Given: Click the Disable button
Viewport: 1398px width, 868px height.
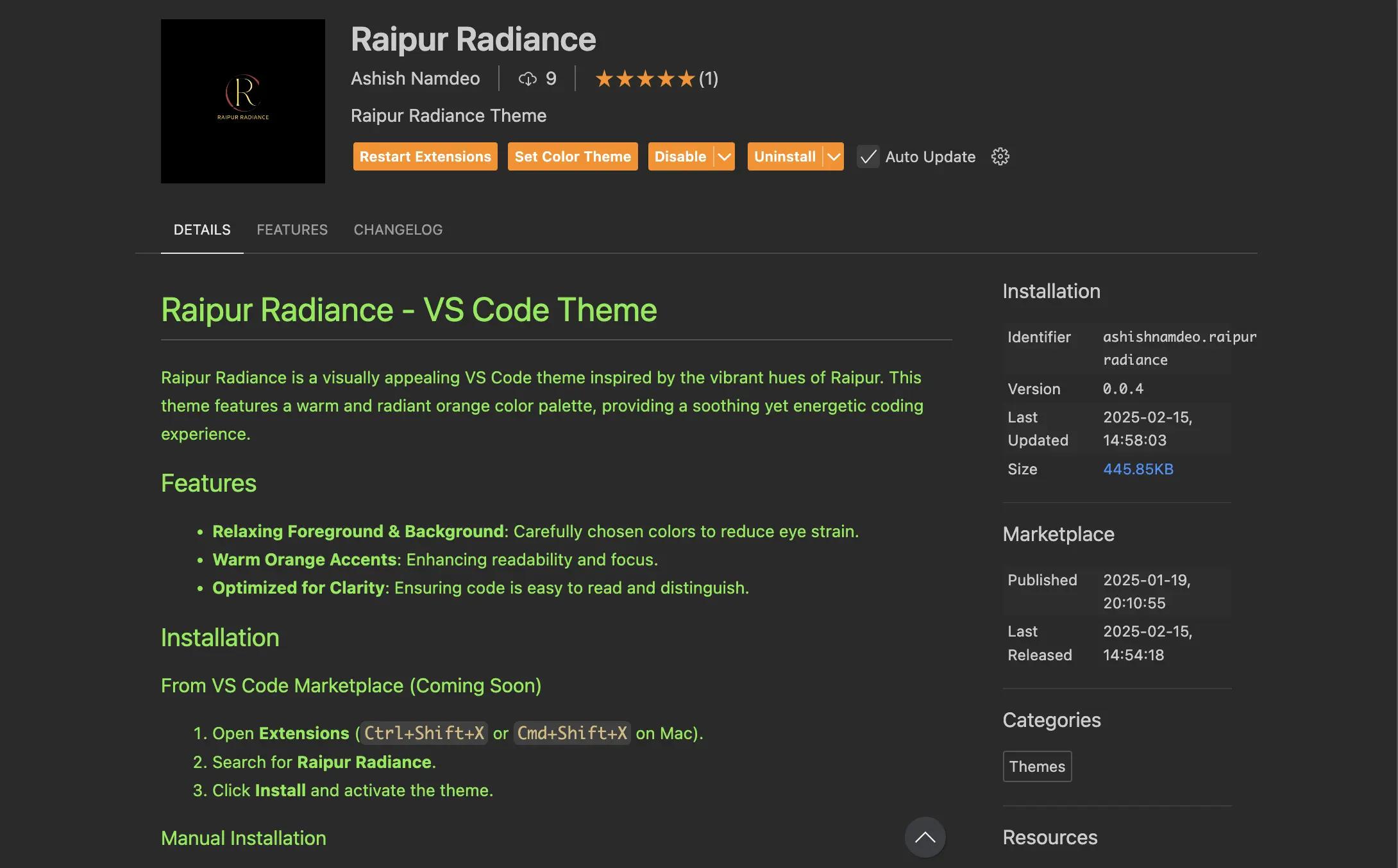Looking at the screenshot, I should (x=680, y=156).
